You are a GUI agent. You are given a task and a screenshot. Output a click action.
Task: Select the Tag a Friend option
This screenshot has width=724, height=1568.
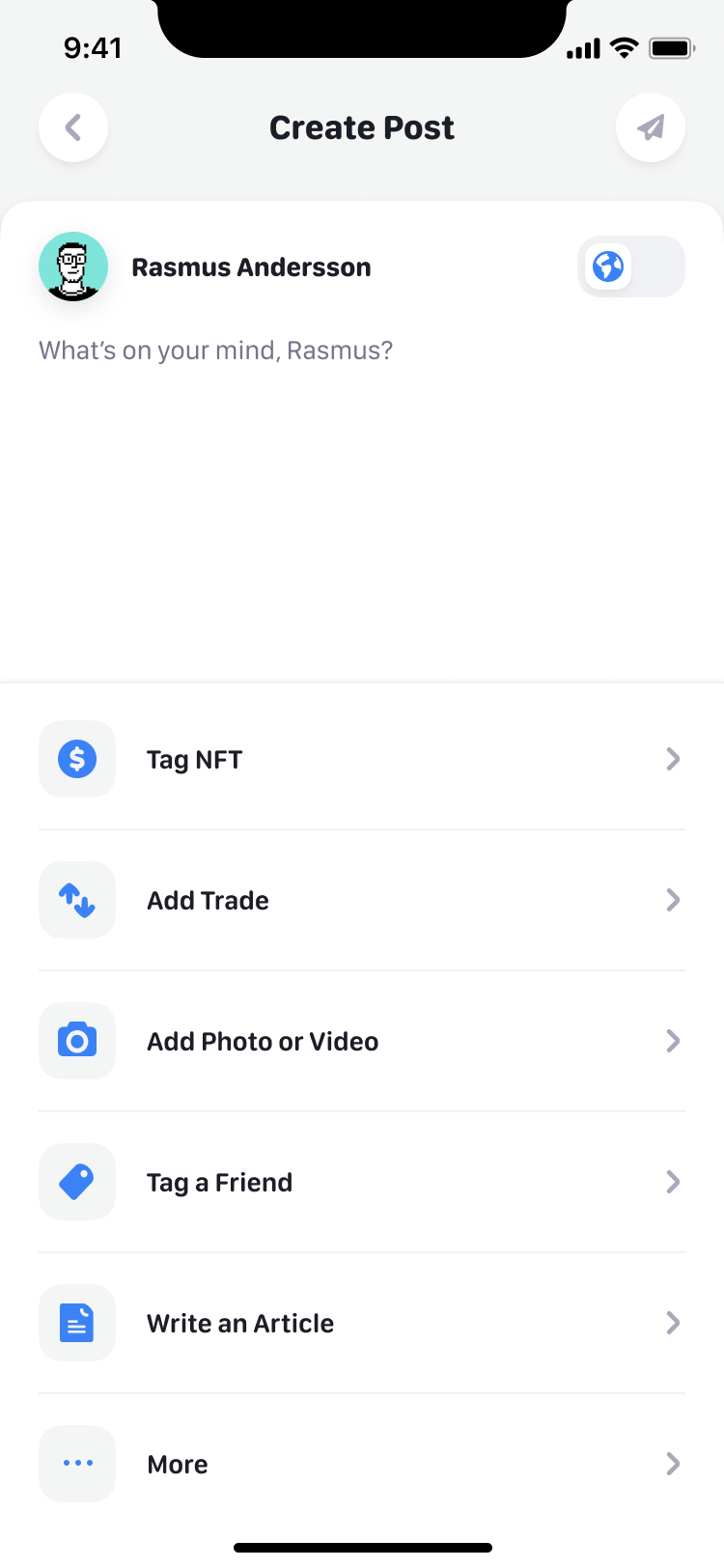(220, 1183)
